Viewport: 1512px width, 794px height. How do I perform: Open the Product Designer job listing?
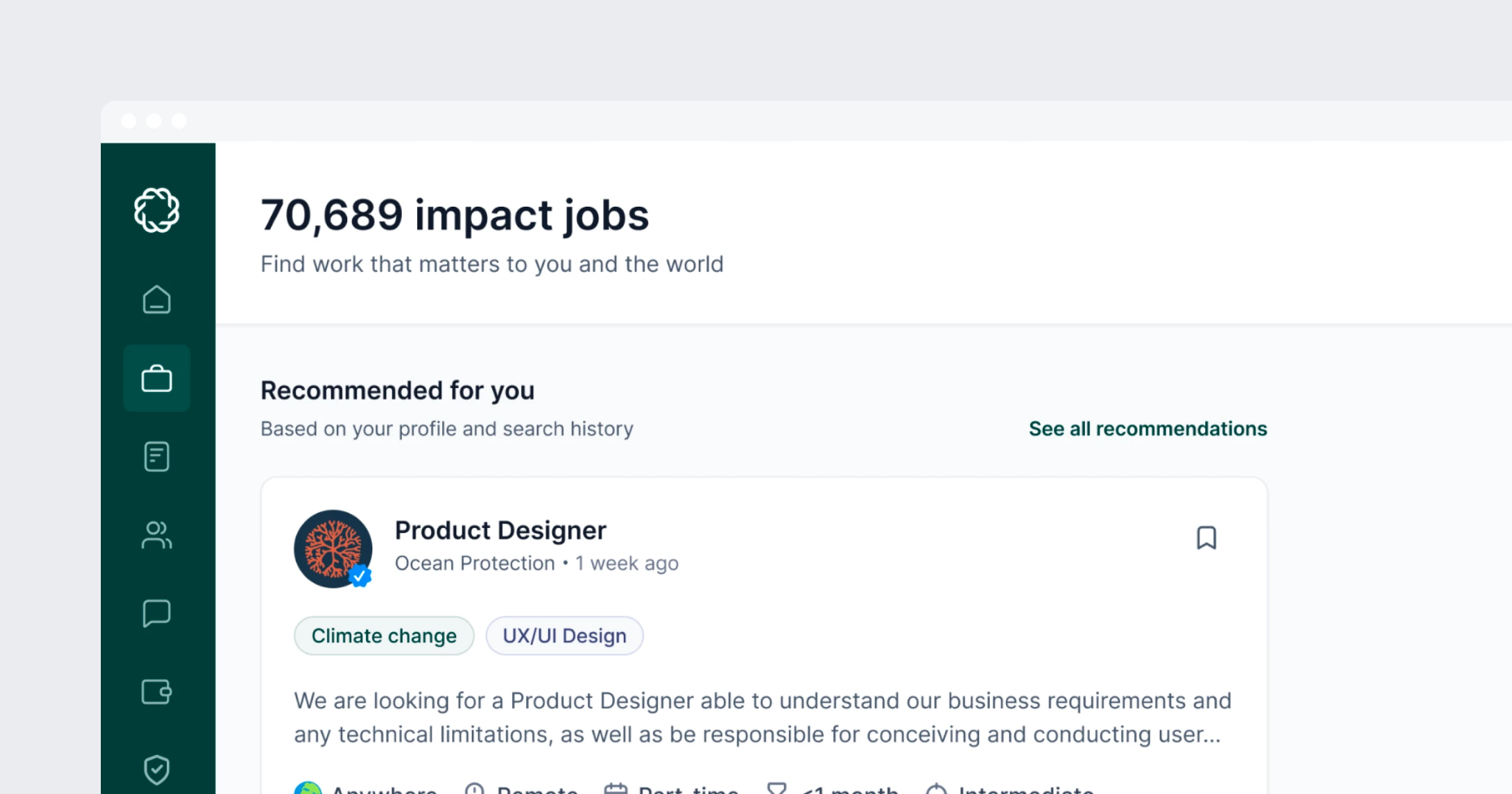[x=500, y=530]
